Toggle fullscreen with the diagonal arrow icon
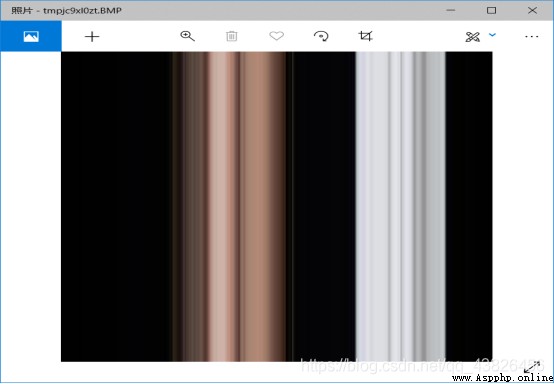 532,367
